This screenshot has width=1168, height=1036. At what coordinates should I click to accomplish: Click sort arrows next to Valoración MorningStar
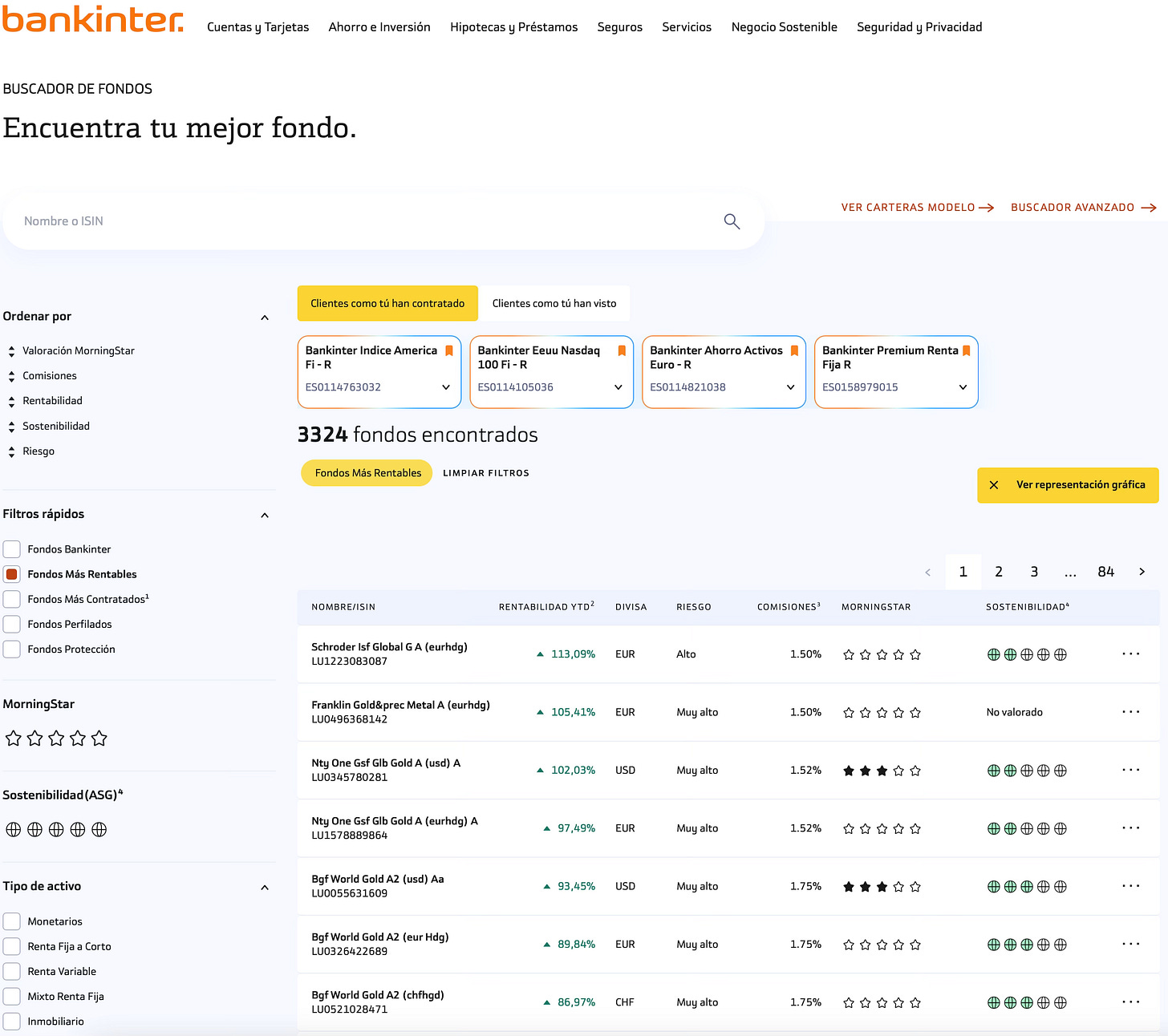pyautogui.click(x=11, y=351)
